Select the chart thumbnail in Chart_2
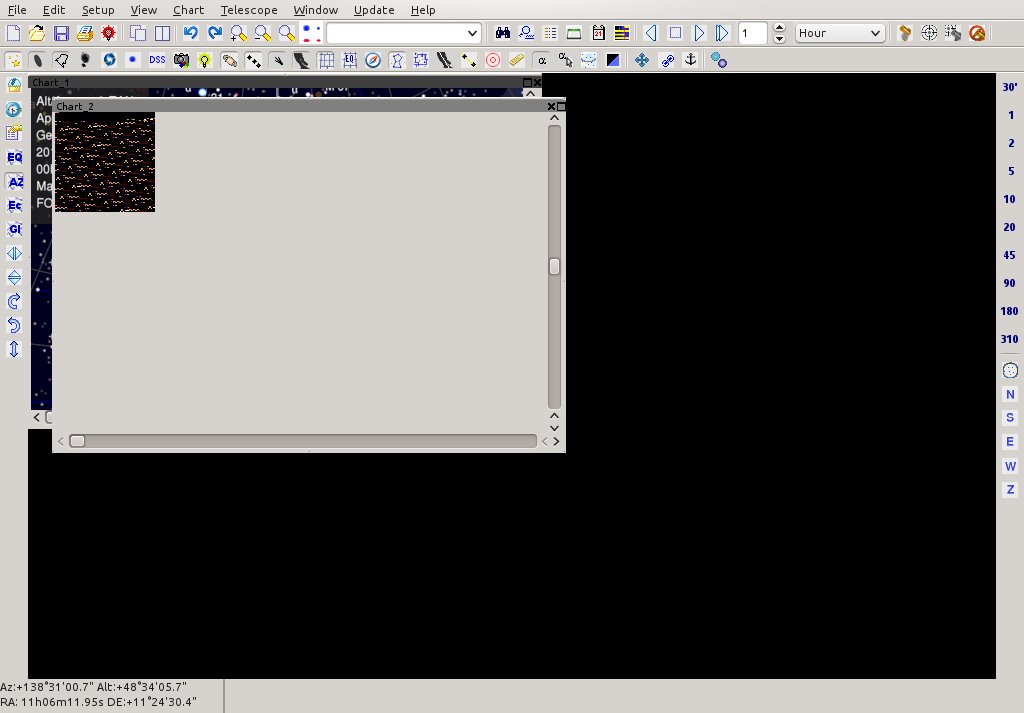The width and height of the screenshot is (1024, 713). click(105, 162)
